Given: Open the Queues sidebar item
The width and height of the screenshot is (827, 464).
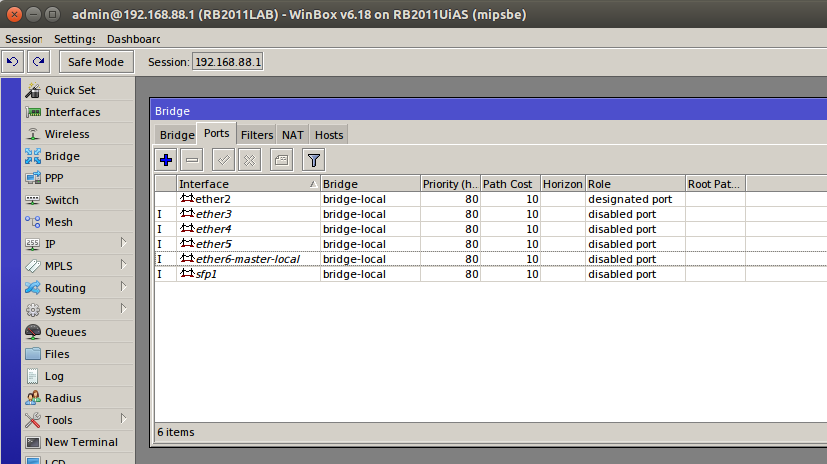Looking at the screenshot, I should coord(65,332).
